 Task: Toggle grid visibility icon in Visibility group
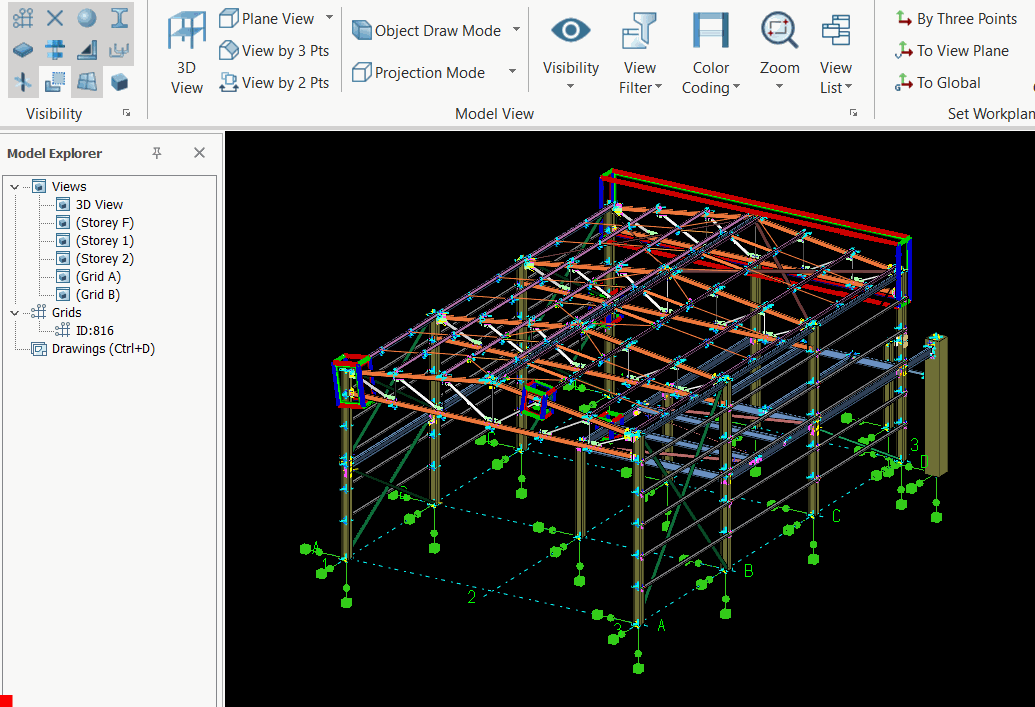pos(23,18)
